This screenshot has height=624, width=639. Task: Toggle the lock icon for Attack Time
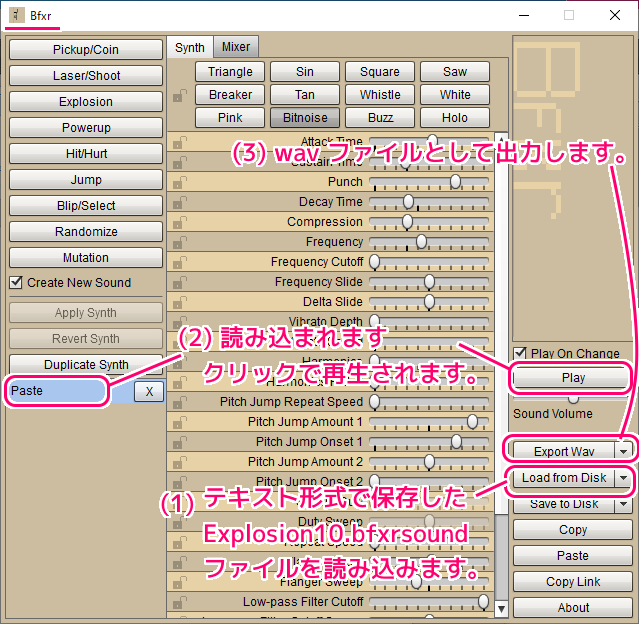pyautogui.click(x=180, y=142)
